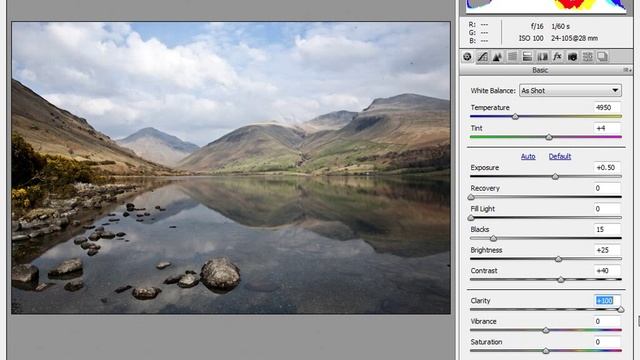This screenshot has height=360, width=640.
Task: Click the '24-105@28 mm' lens readout
Action: 574,38
